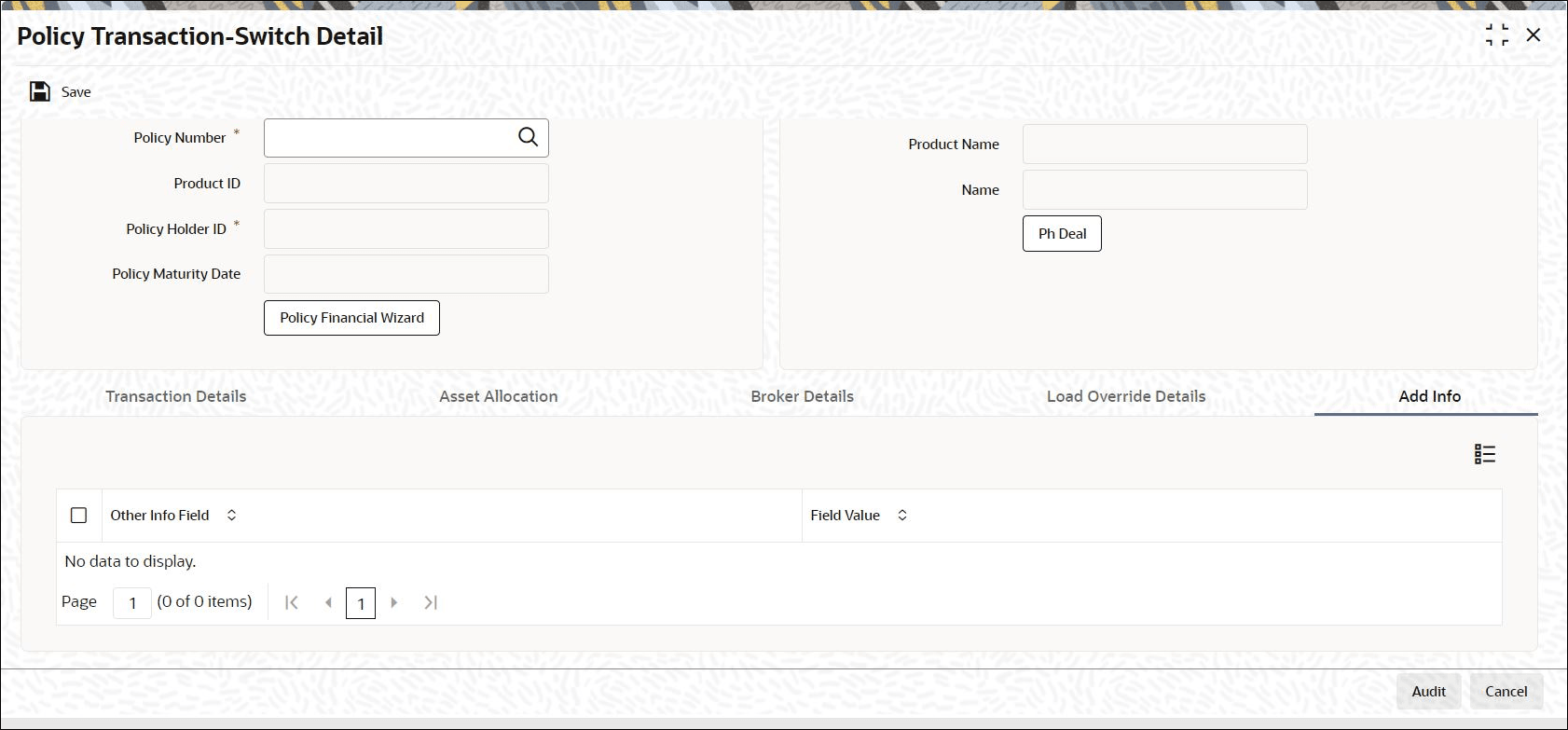The width and height of the screenshot is (1568, 730).
Task: Click the Save label in toolbar
Action: [x=76, y=92]
